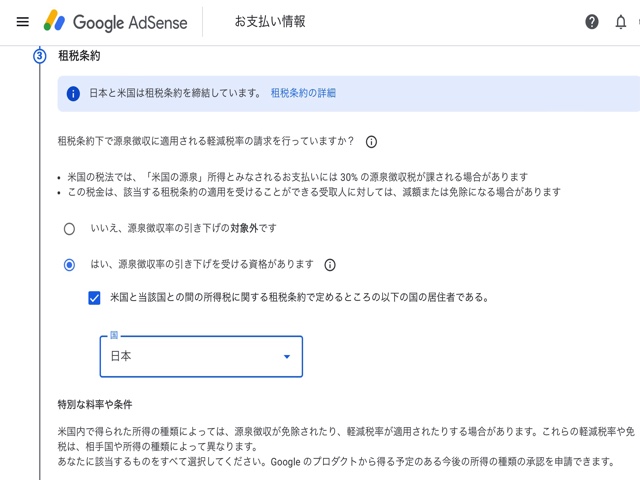Click the step 3 number circle
This screenshot has height=480, width=640.
pyautogui.click(x=40, y=56)
